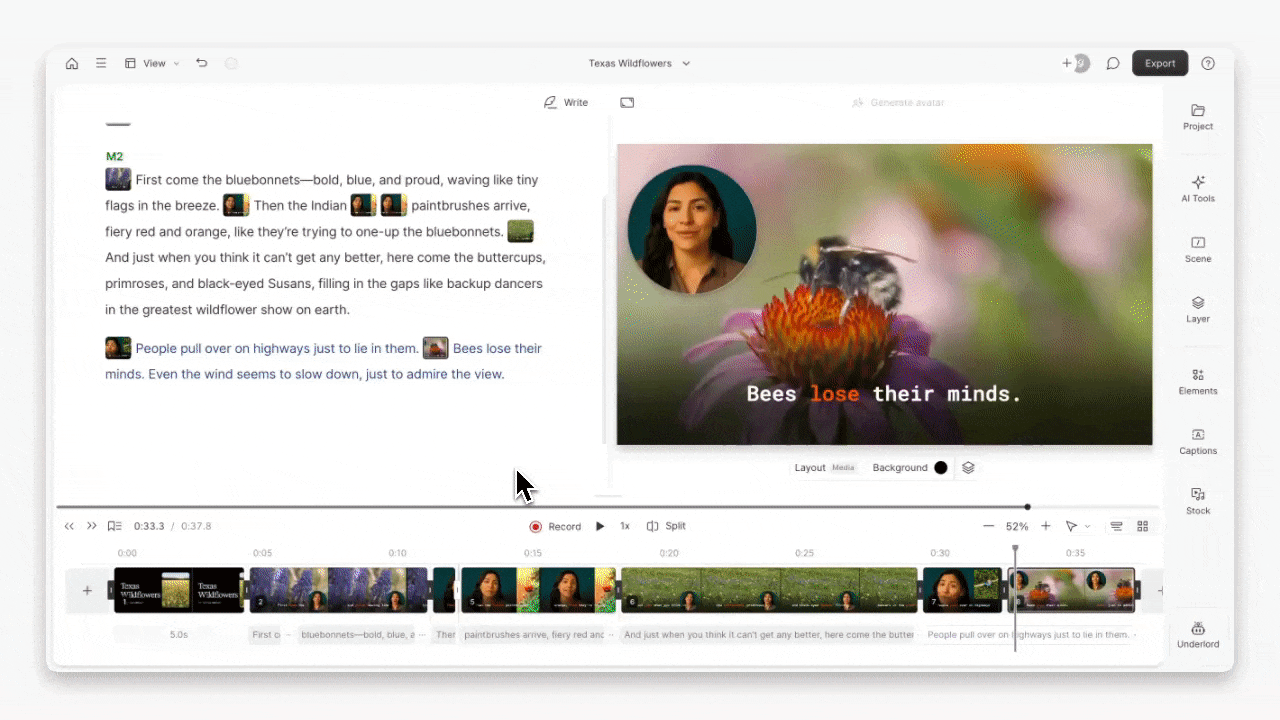Click the script text 'Bees lose their'

(497, 348)
